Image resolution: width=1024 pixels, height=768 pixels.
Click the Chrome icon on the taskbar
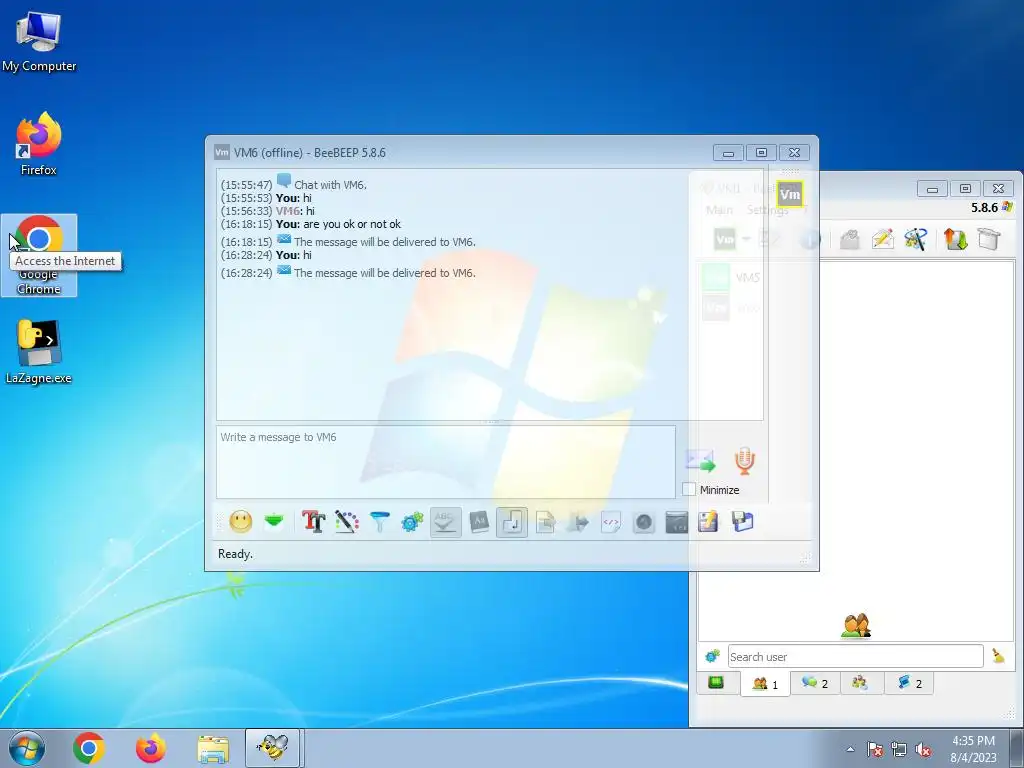tap(89, 748)
